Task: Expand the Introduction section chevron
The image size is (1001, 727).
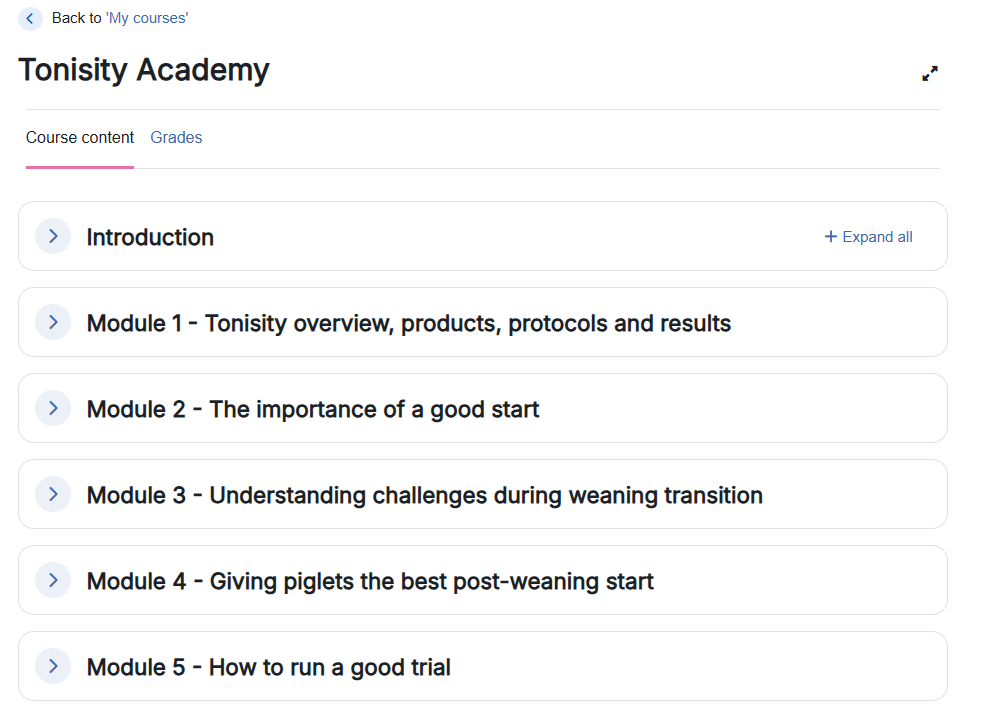Action: pos(53,236)
